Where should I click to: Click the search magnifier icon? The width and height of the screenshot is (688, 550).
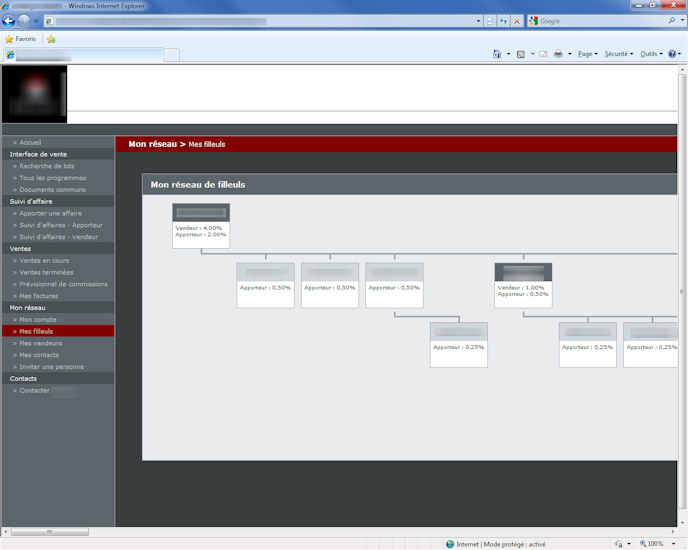(671, 20)
